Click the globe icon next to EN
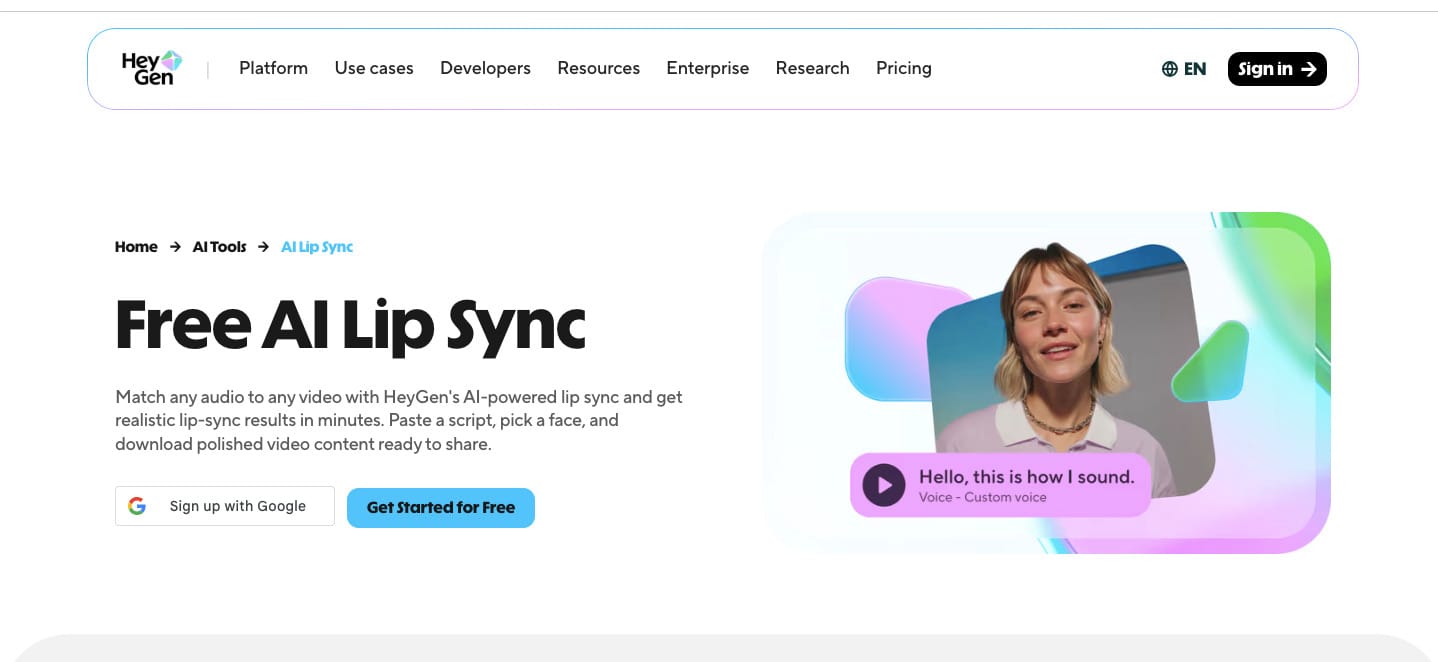The height and width of the screenshot is (662, 1438). (x=1169, y=69)
